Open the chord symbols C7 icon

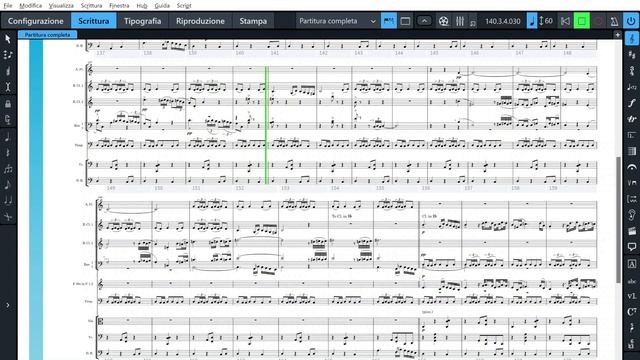point(631,312)
